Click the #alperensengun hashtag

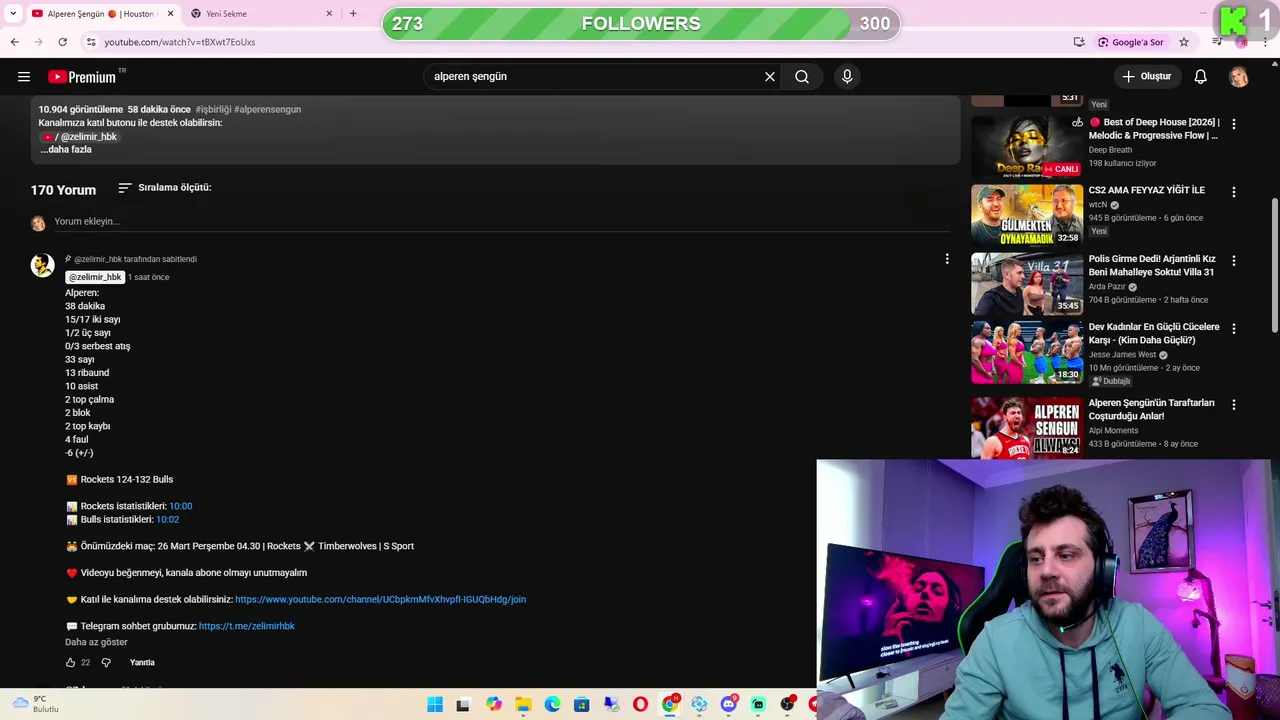click(x=267, y=110)
